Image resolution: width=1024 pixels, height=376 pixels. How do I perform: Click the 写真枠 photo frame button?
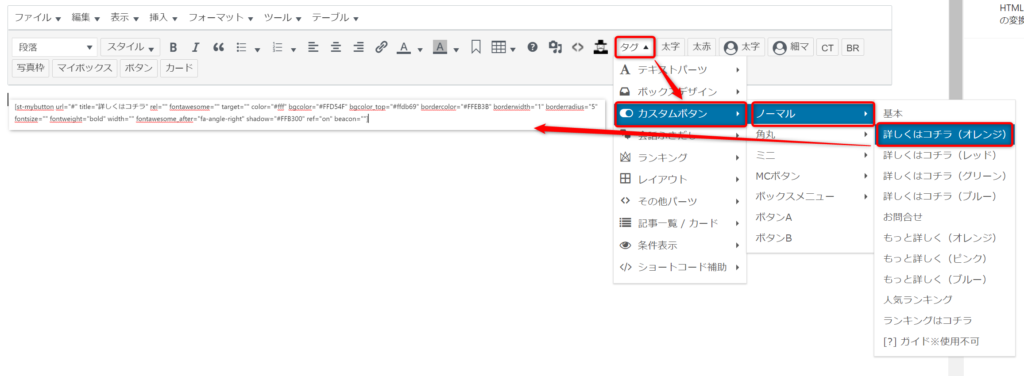pyautogui.click(x=30, y=68)
